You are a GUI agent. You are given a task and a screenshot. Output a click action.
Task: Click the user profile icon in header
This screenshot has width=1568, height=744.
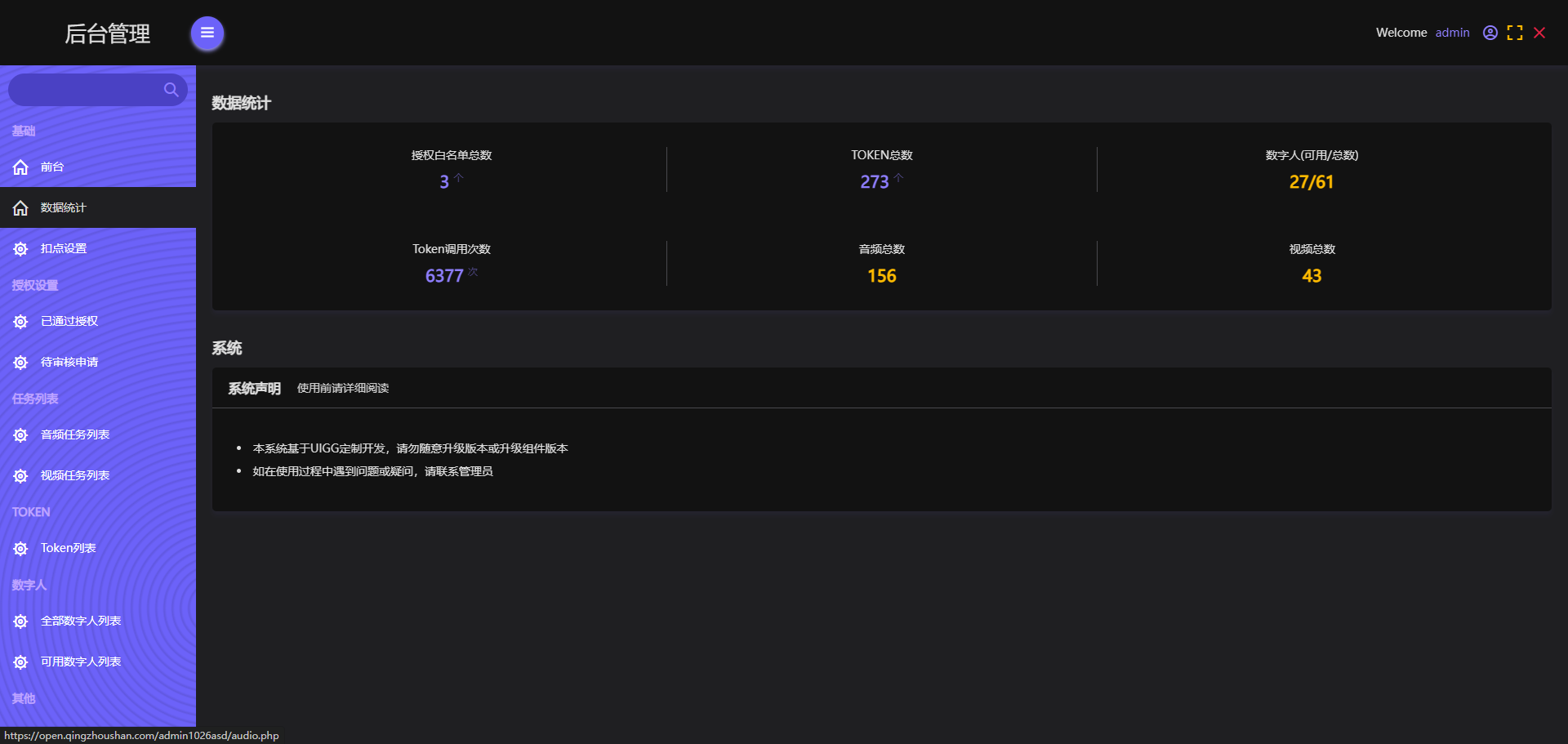point(1490,33)
